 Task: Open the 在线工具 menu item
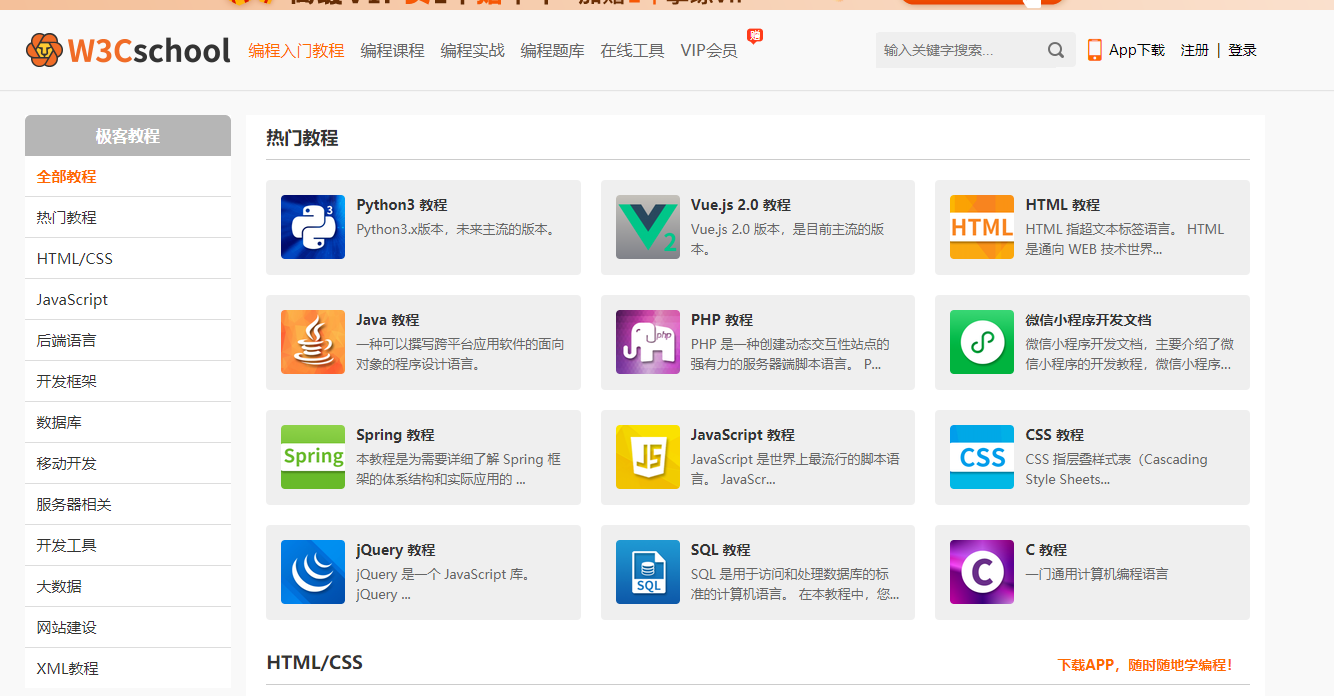[632, 50]
